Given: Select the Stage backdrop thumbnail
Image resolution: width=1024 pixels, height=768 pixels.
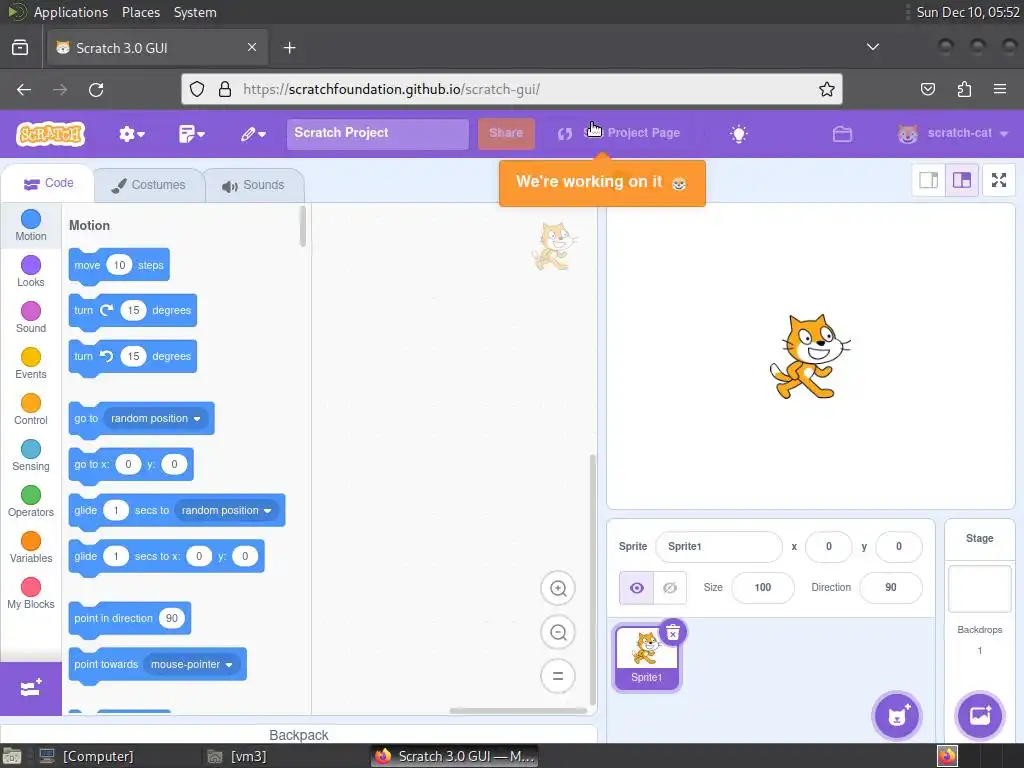Looking at the screenshot, I should [x=980, y=589].
